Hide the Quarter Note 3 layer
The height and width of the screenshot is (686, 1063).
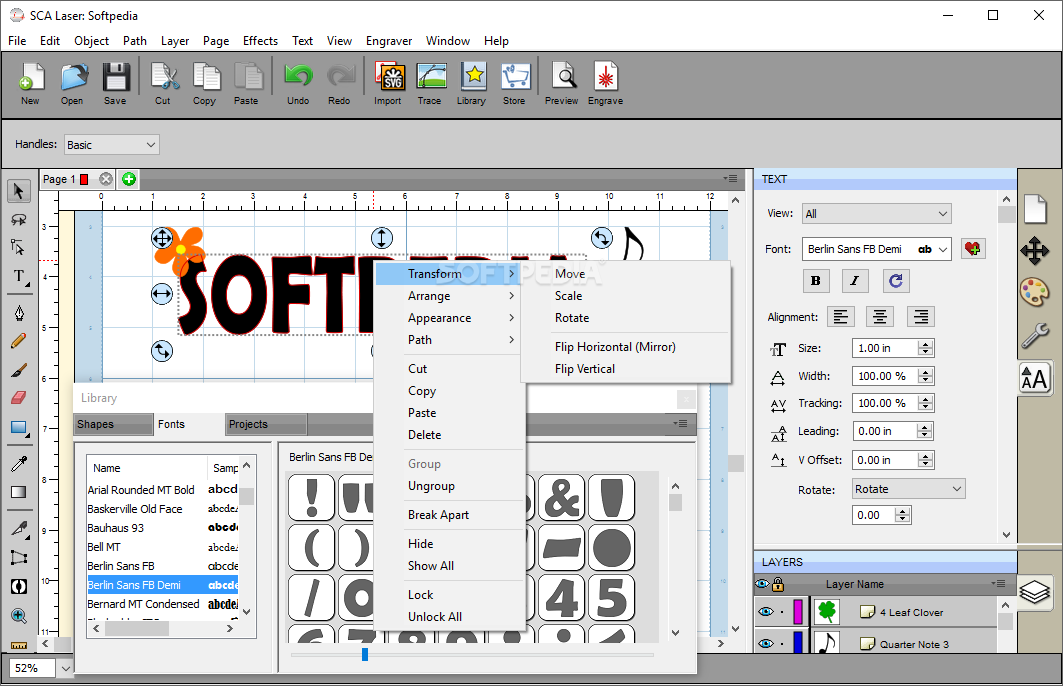[x=766, y=643]
